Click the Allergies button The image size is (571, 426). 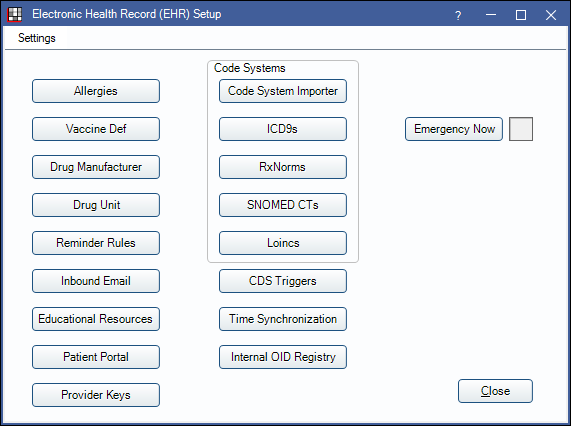click(96, 91)
